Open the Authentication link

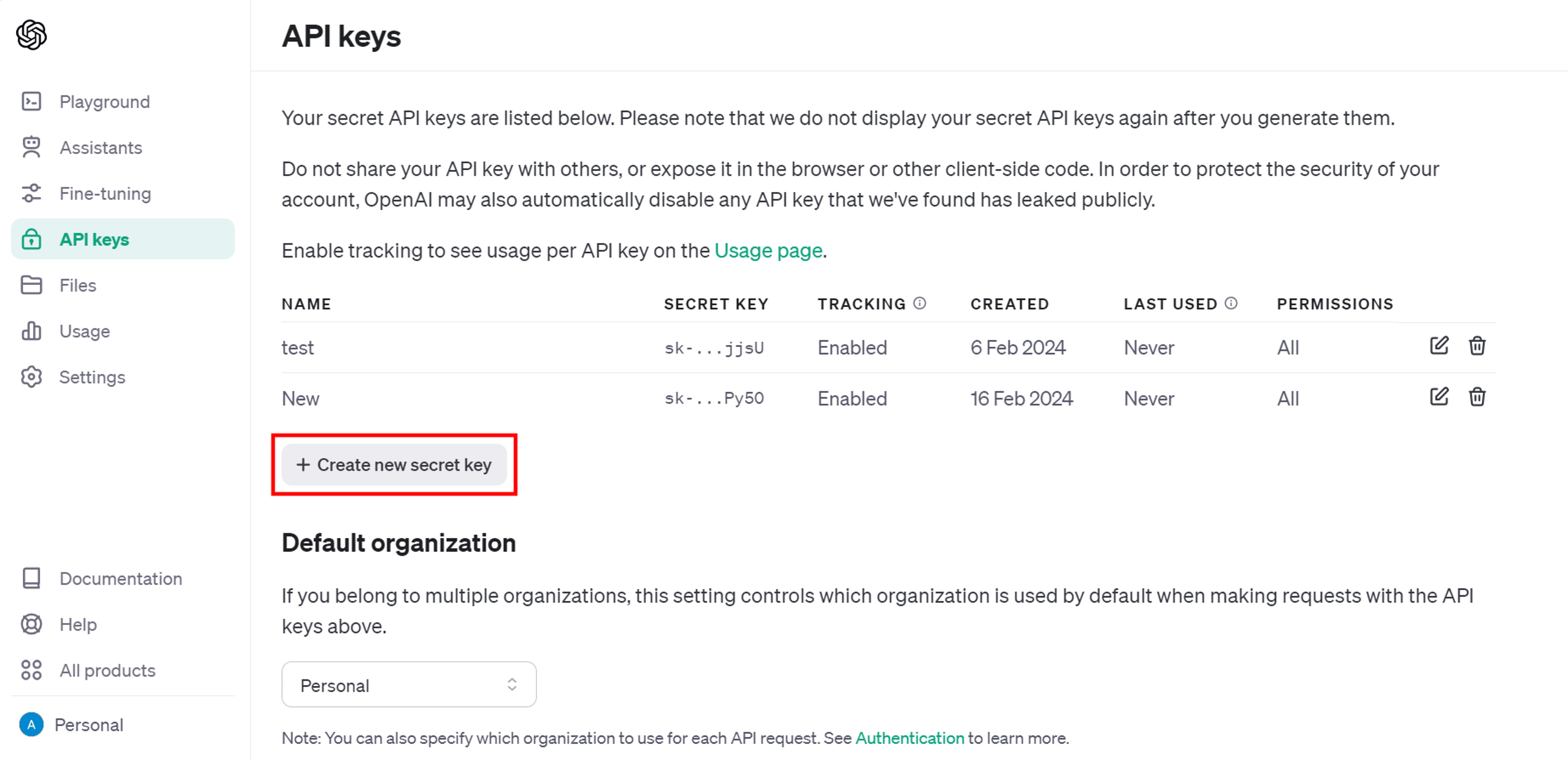(x=909, y=738)
